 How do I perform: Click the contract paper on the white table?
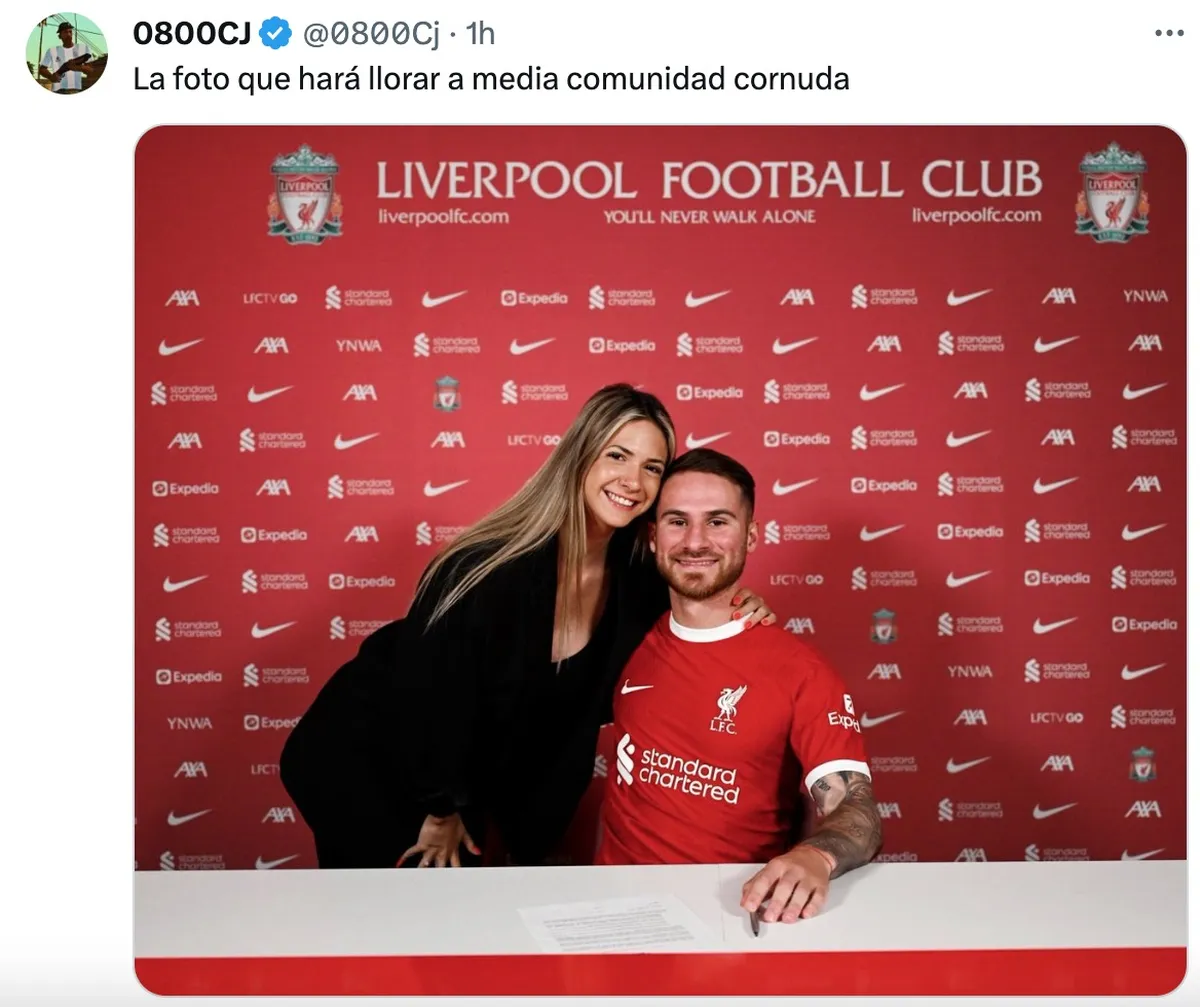618,923
